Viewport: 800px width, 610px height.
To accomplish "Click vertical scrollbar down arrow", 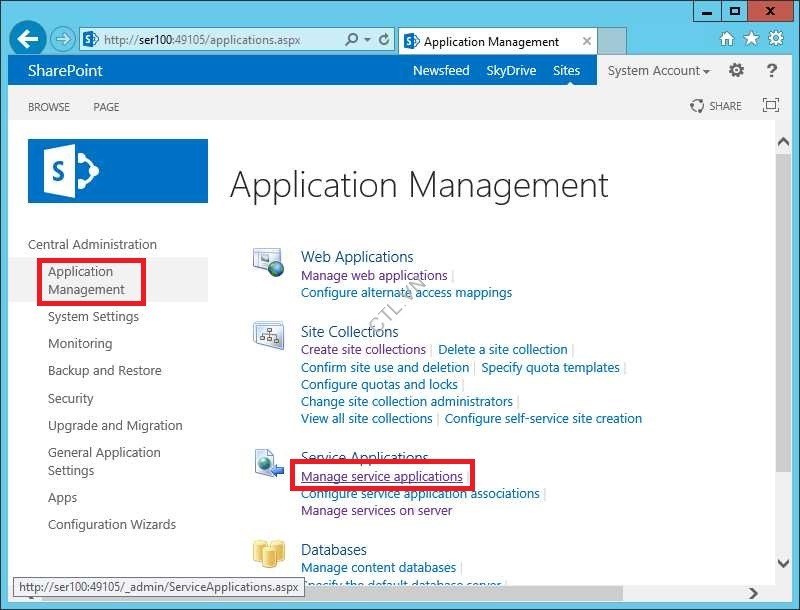I will click(x=783, y=563).
